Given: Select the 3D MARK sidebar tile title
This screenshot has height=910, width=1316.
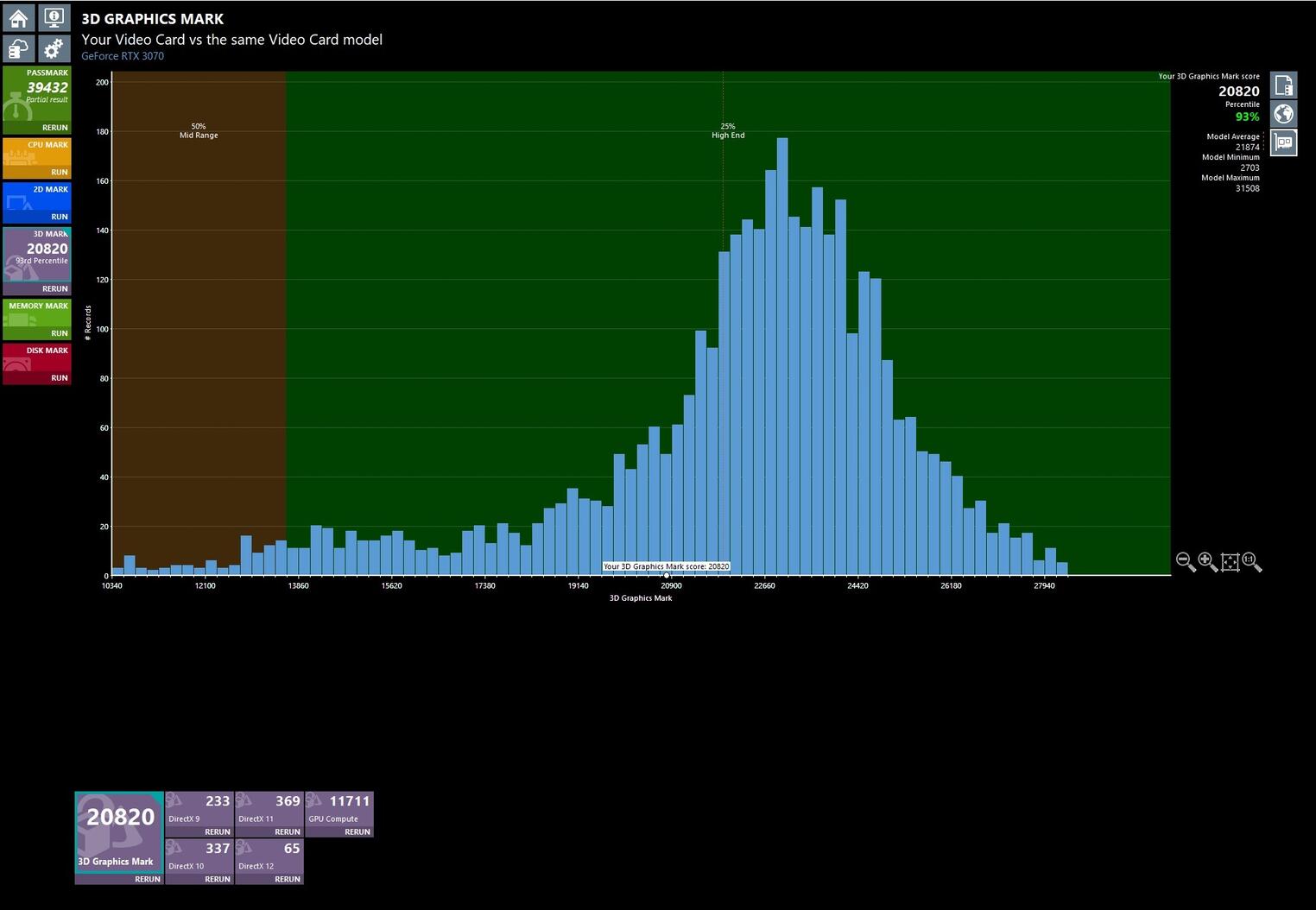Looking at the screenshot, I should pyautogui.click(x=51, y=234).
